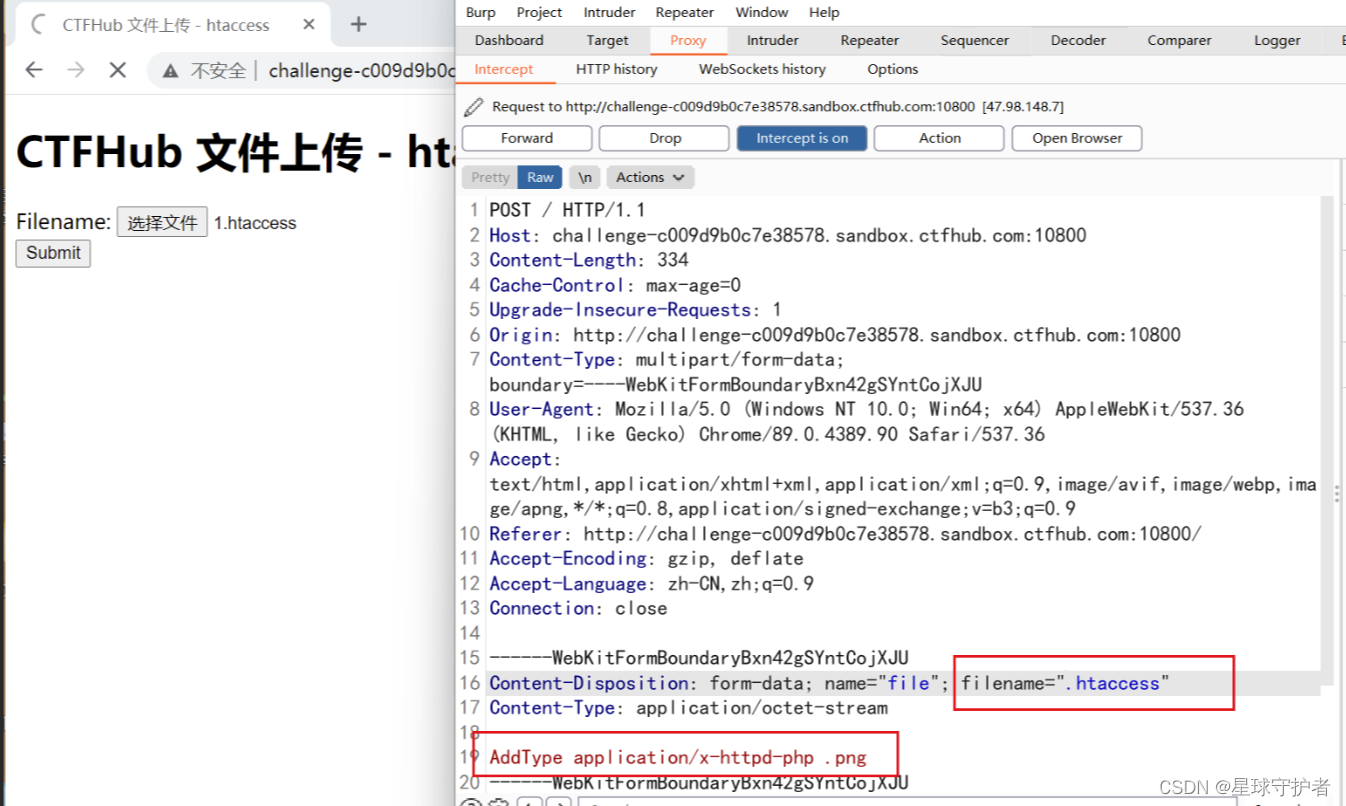Screen dimensions: 1346x806
Task: Click Open Browser button
Action: click(x=1077, y=138)
